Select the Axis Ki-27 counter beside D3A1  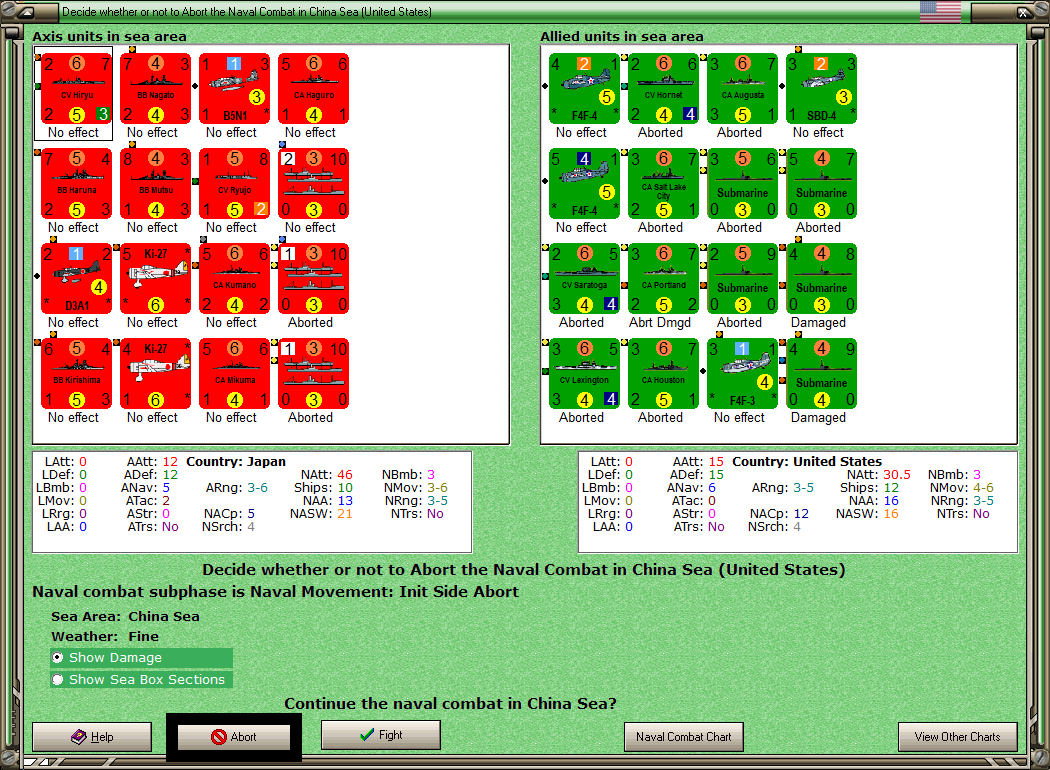[156, 279]
